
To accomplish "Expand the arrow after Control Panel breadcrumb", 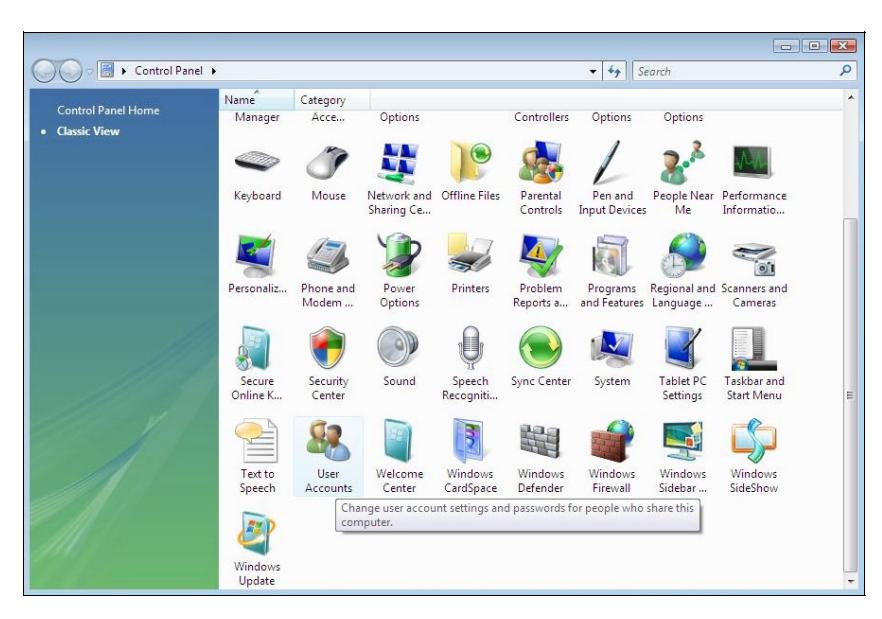I will [x=214, y=71].
